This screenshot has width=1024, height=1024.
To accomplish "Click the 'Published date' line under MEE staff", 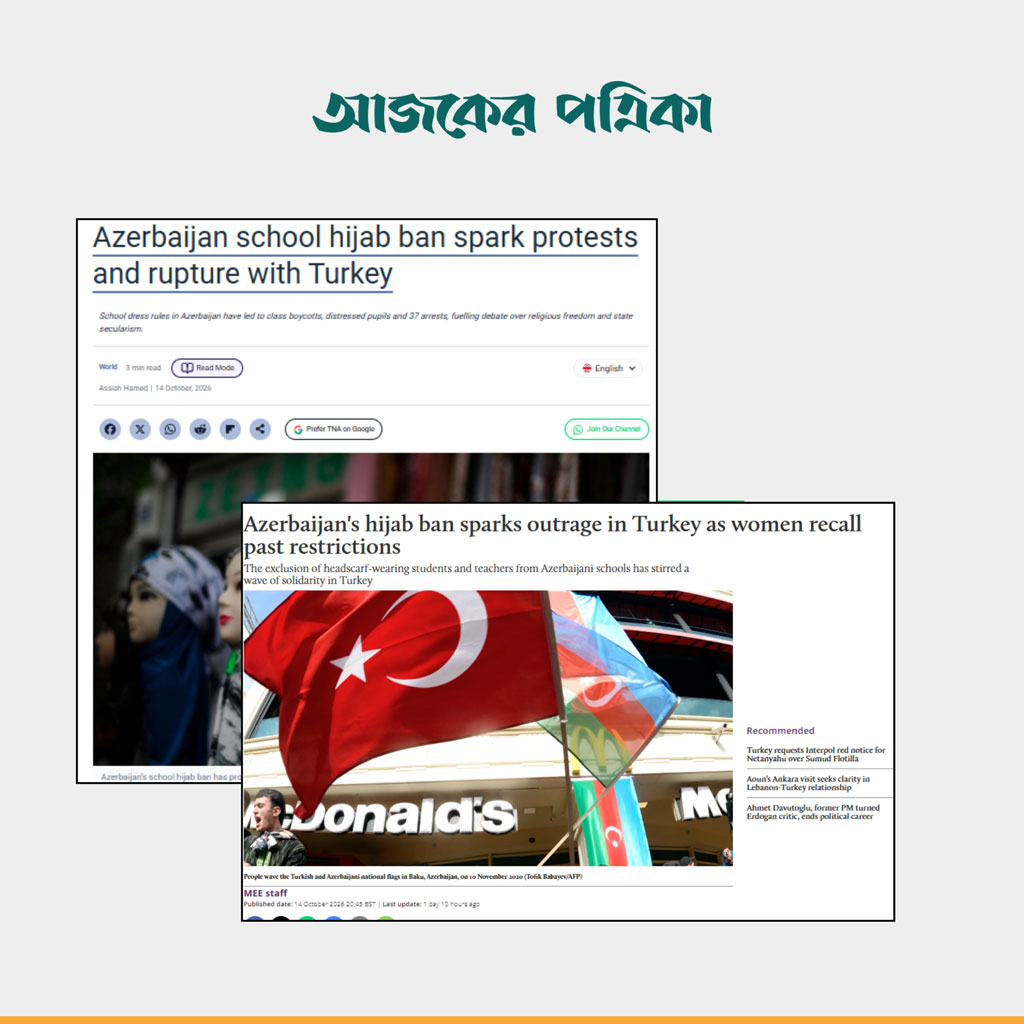I will click(362, 904).
